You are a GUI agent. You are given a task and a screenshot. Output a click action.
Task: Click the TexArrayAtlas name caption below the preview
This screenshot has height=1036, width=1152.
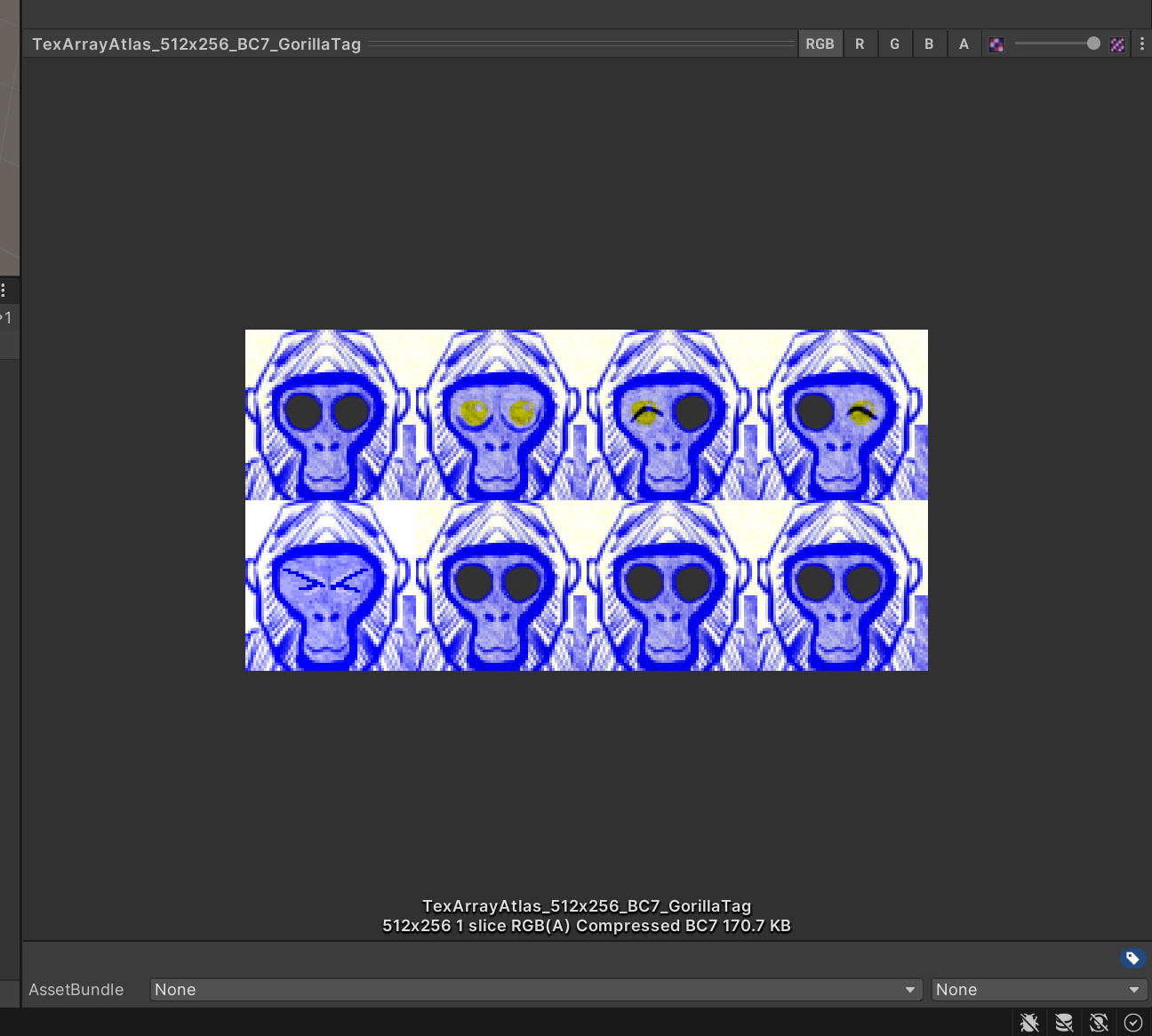587,906
